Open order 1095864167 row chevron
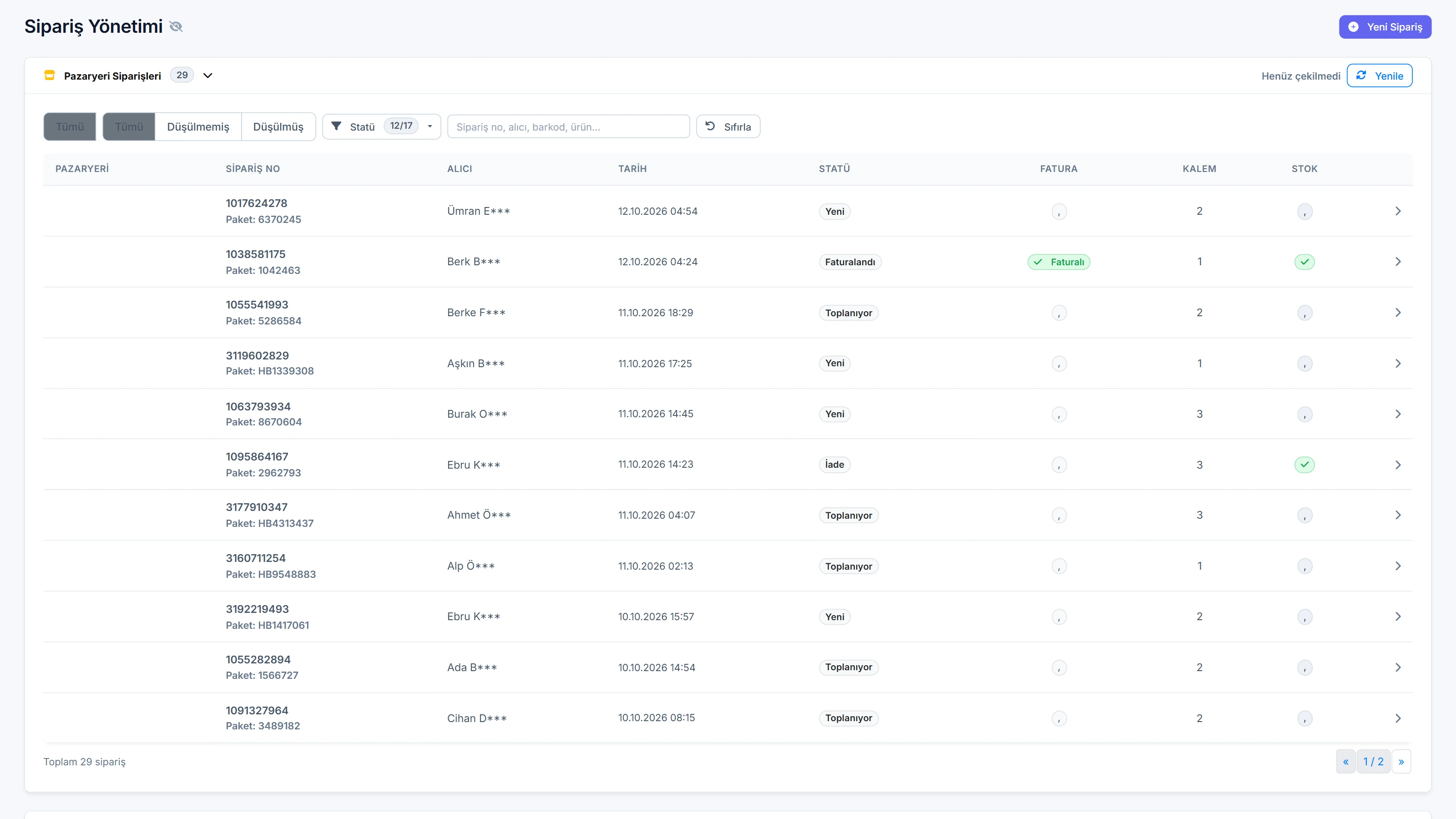1456x819 pixels. tap(1398, 465)
